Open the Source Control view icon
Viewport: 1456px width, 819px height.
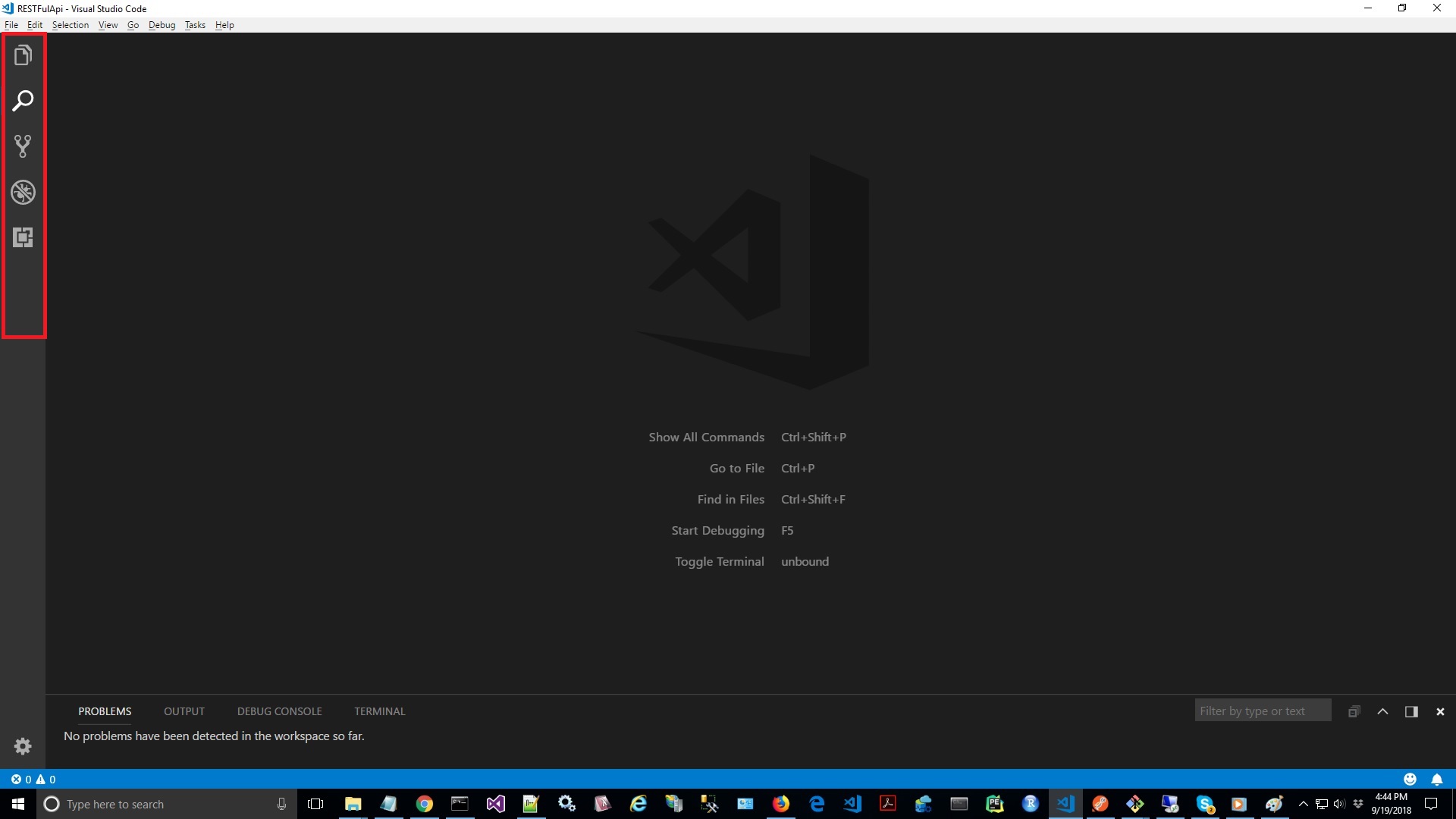(x=23, y=146)
